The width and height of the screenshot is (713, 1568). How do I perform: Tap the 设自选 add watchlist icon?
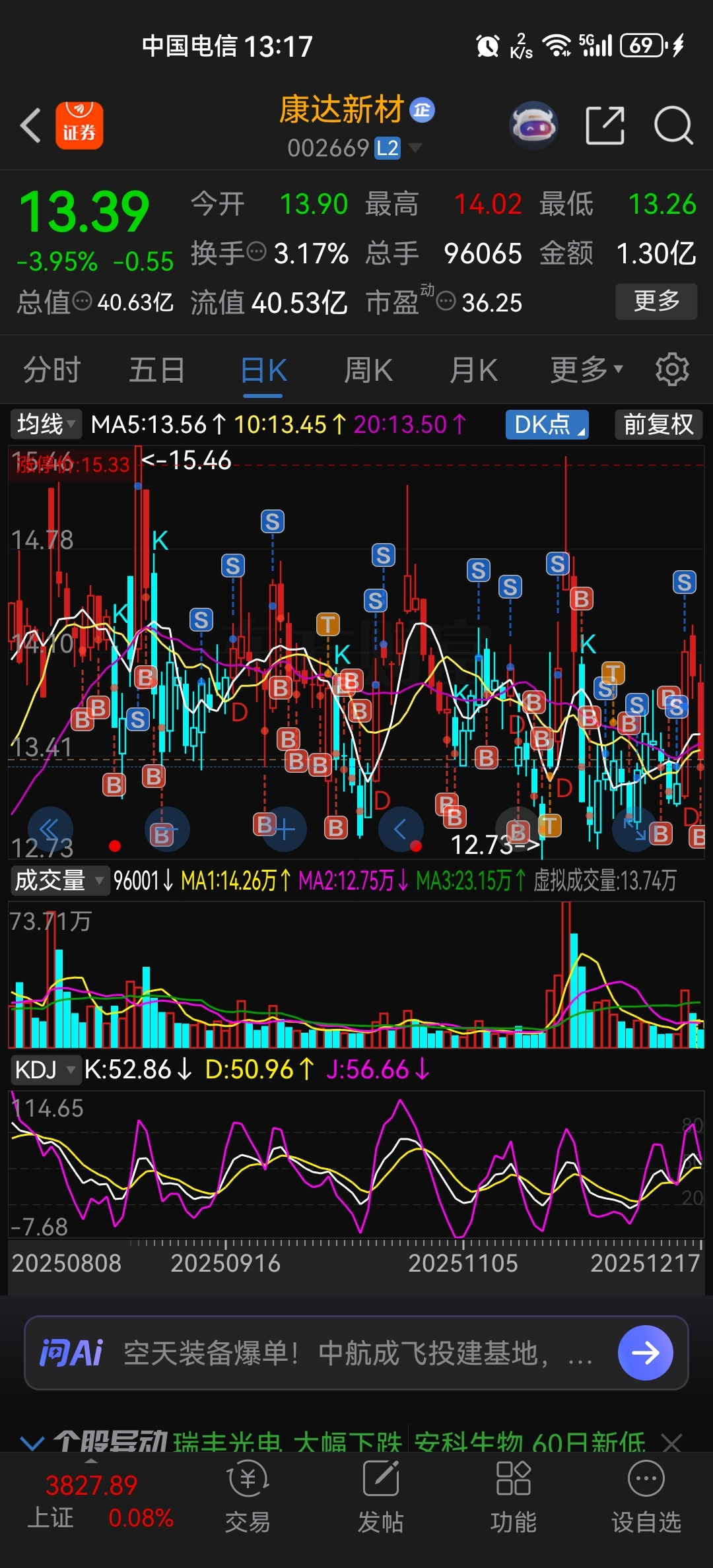[646, 1495]
